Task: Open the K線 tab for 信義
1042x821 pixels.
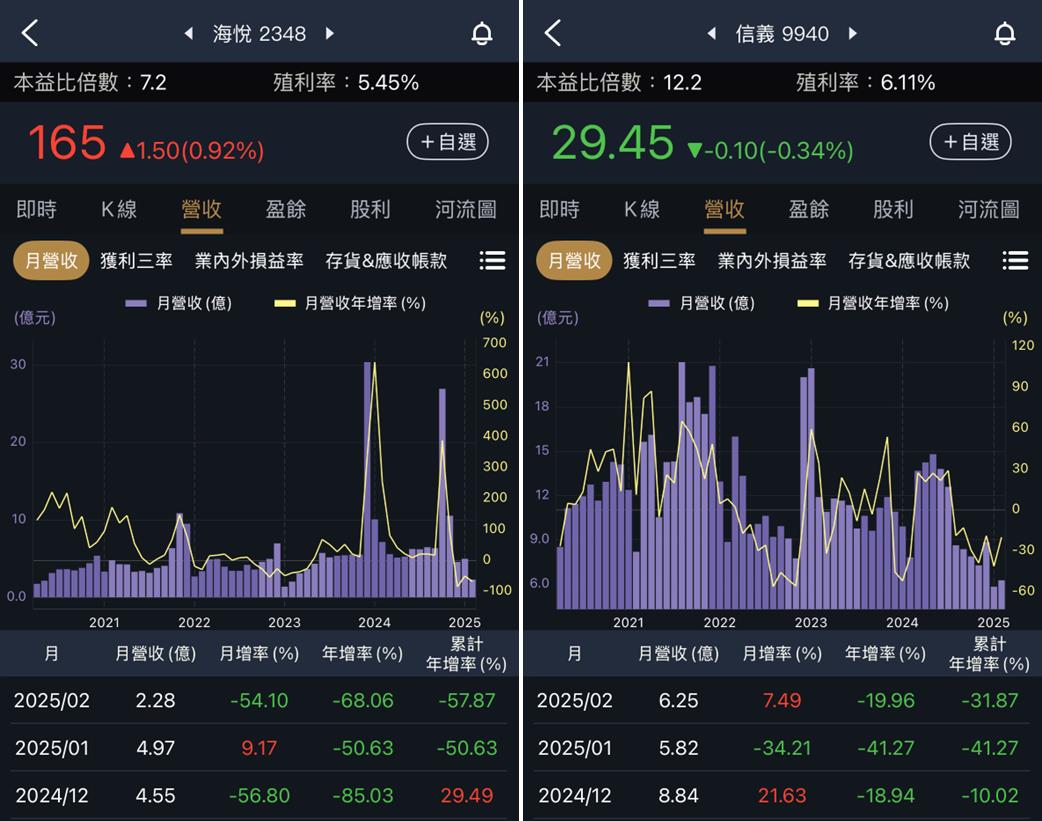Action: tap(642, 209)
